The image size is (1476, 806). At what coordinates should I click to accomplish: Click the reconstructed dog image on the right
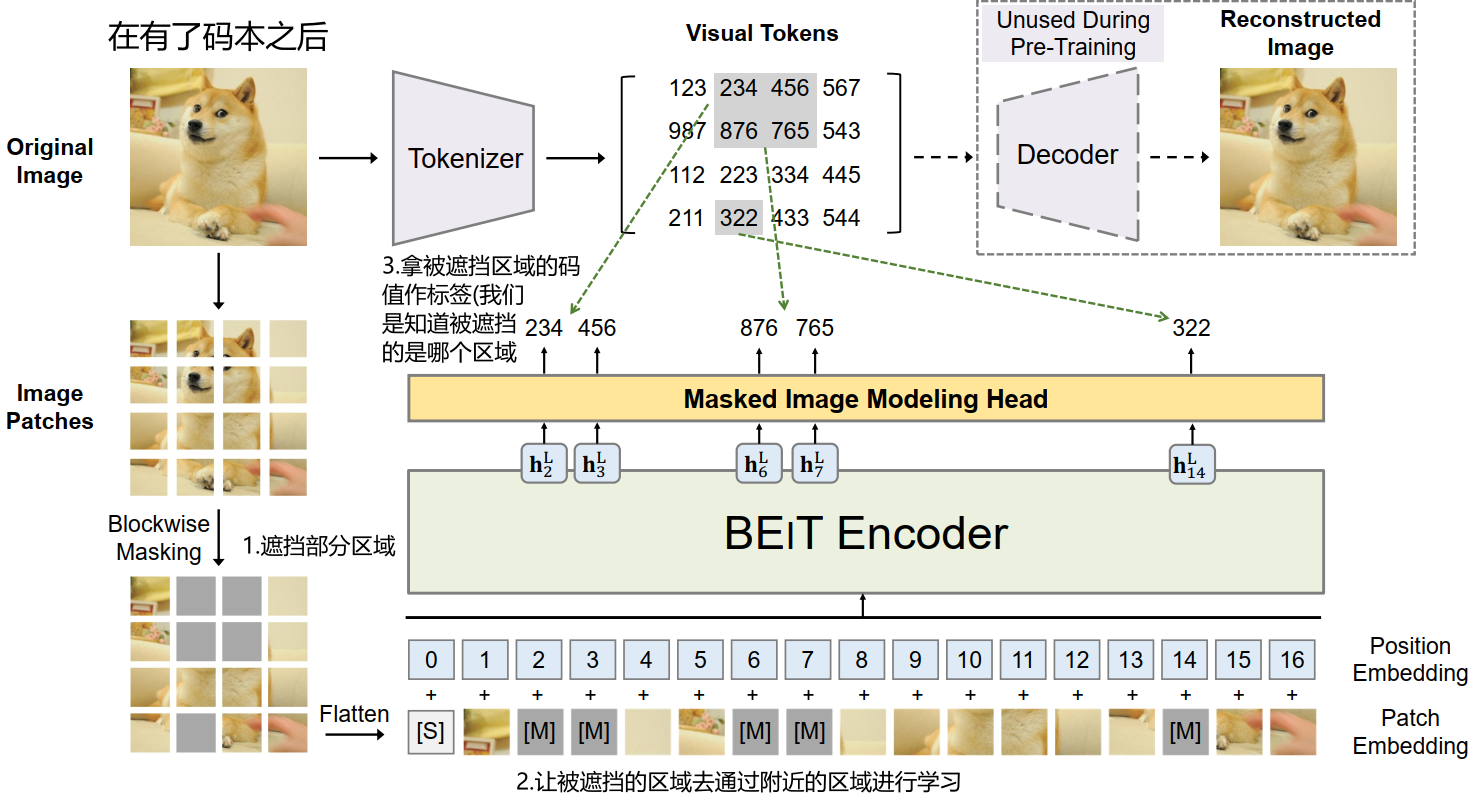pos(1308,157)
